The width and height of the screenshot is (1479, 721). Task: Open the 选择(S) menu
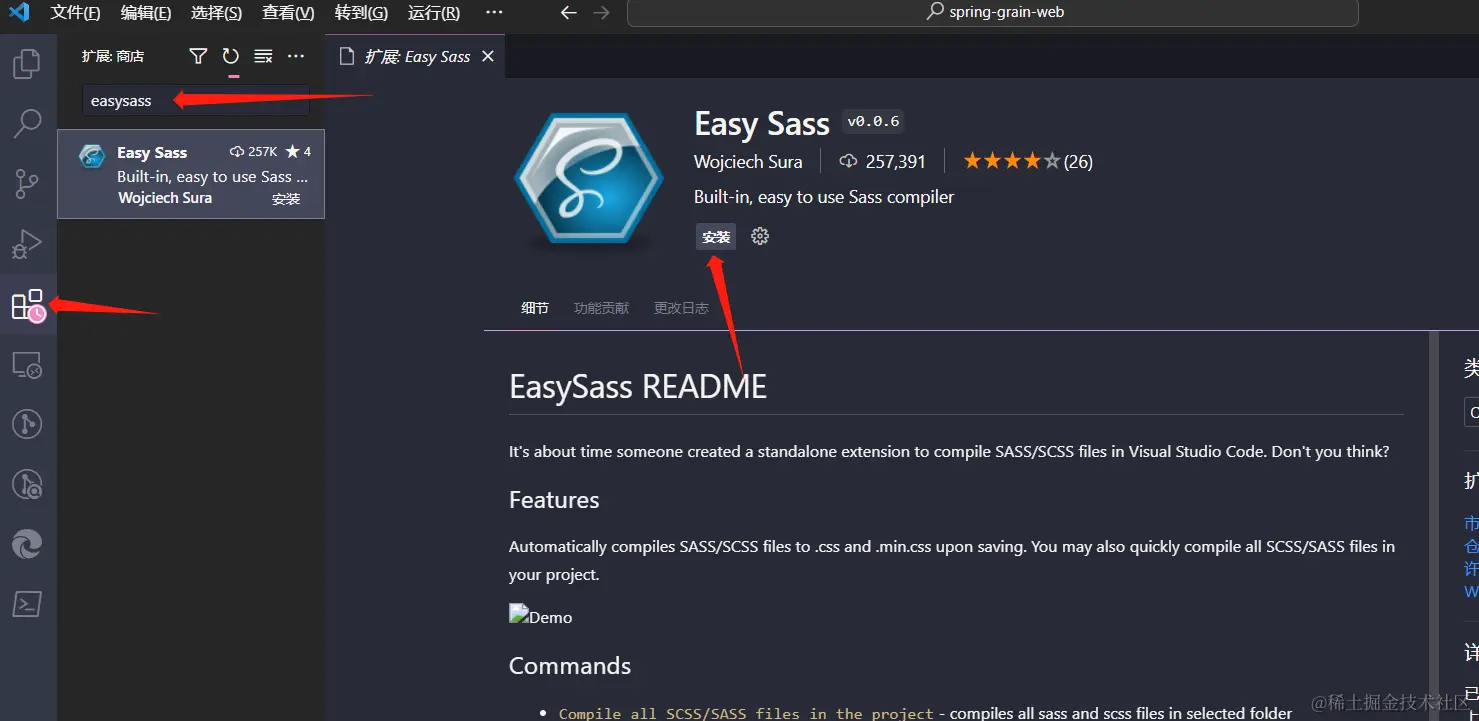217,13
